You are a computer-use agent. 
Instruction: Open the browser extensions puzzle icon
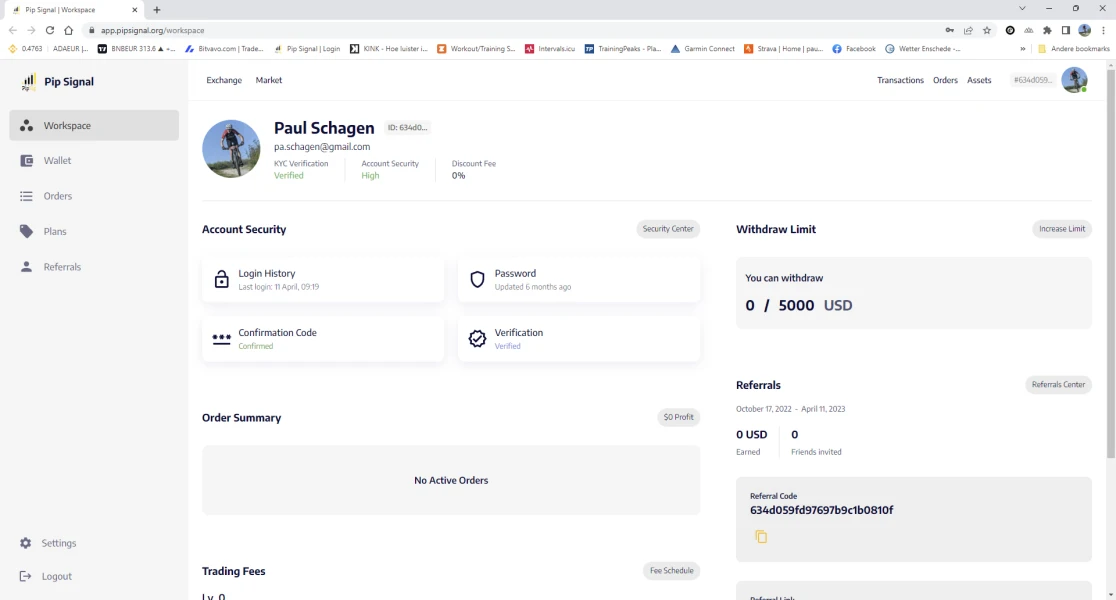point(1047,31)
